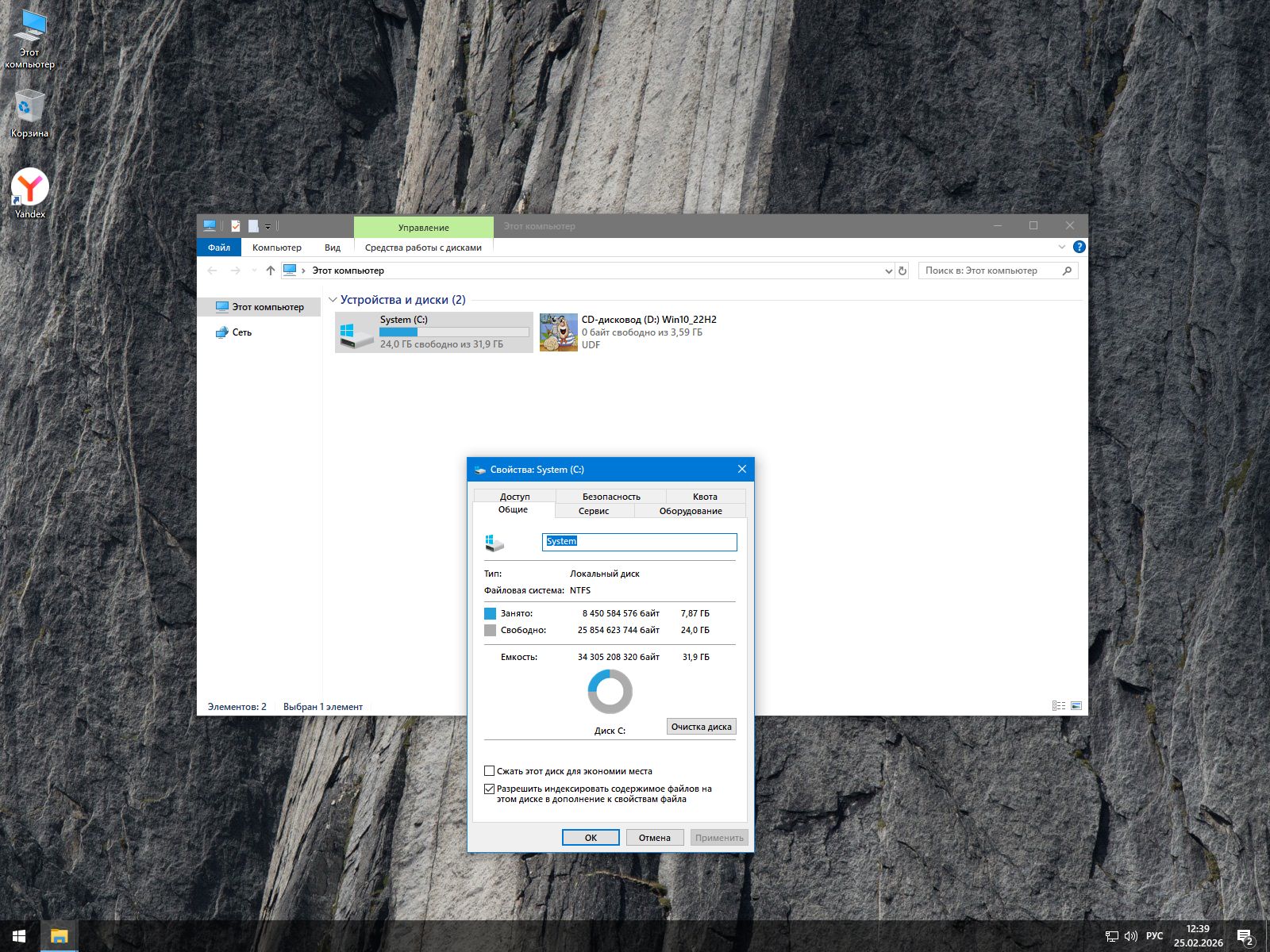Select the CD drive (D:) Win10_22H2 icon
Screen dimensions: 1270x952
pyautogui.click(x=559, y=332)
